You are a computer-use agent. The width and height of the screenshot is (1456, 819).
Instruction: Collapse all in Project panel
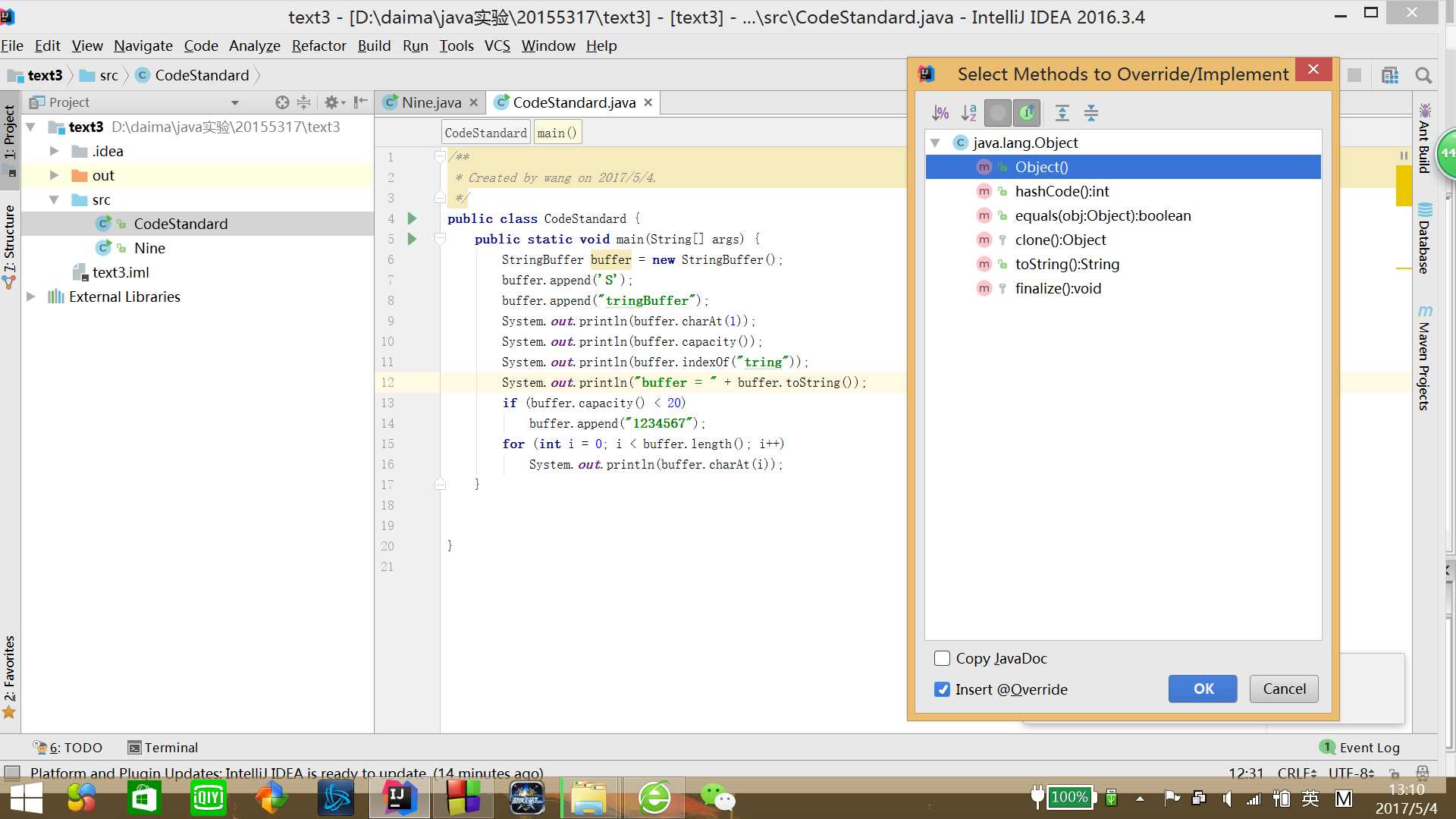(x=303, y=102)
